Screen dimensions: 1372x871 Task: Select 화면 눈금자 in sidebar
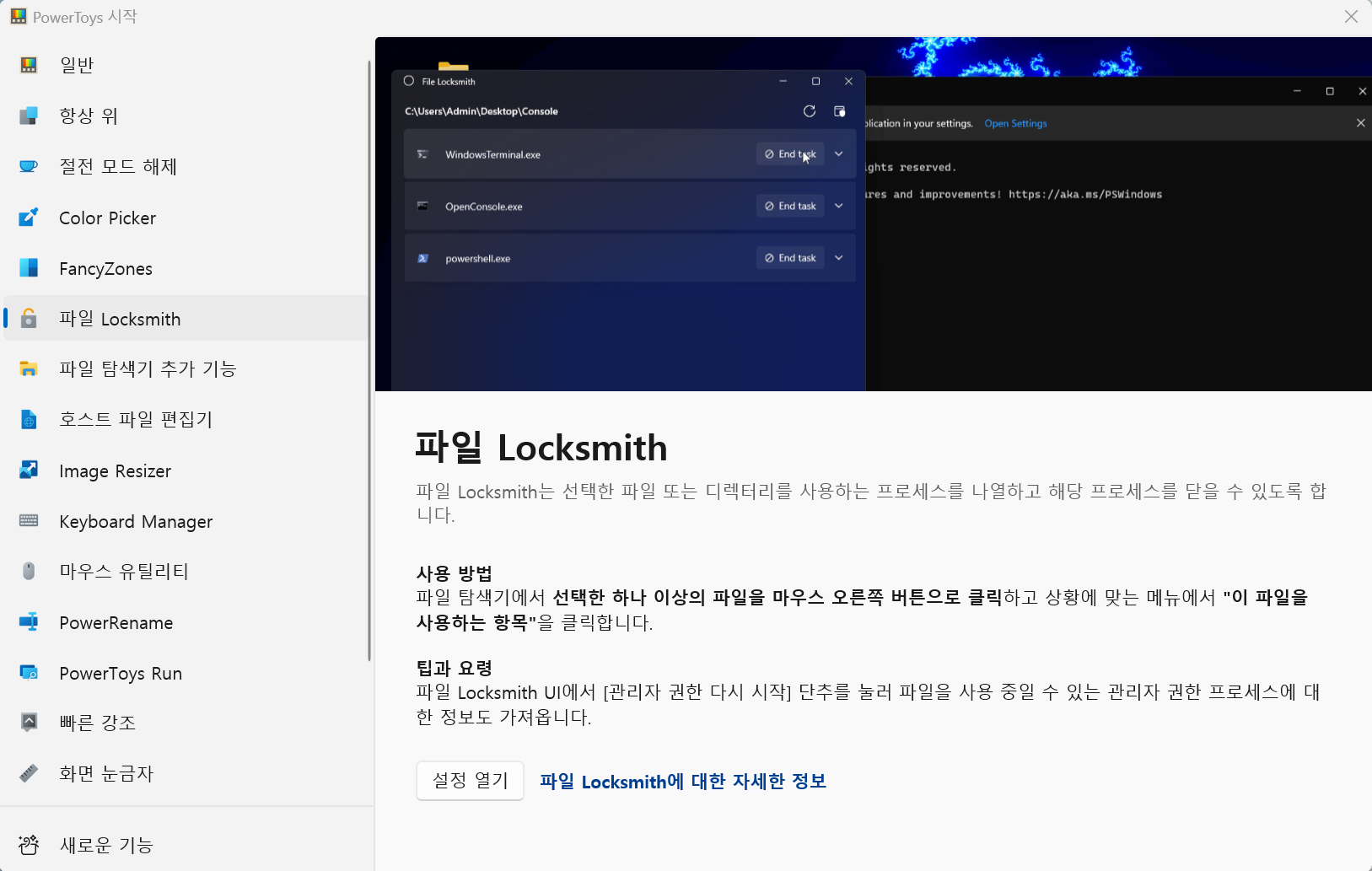click(x=186, y=773)
